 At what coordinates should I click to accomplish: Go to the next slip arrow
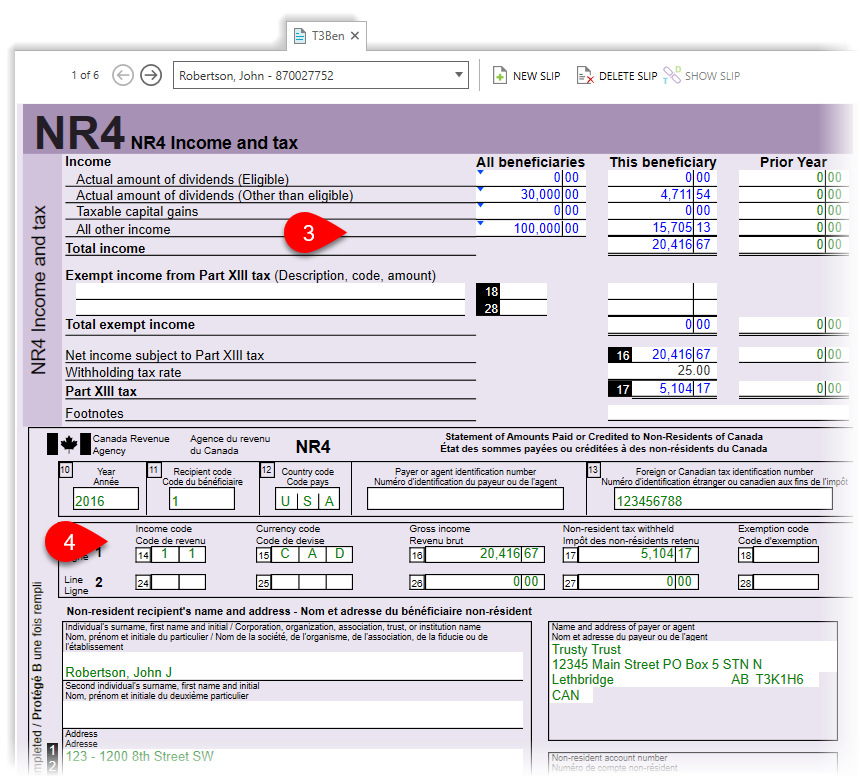pyautogui.click(x=151, y=75)
